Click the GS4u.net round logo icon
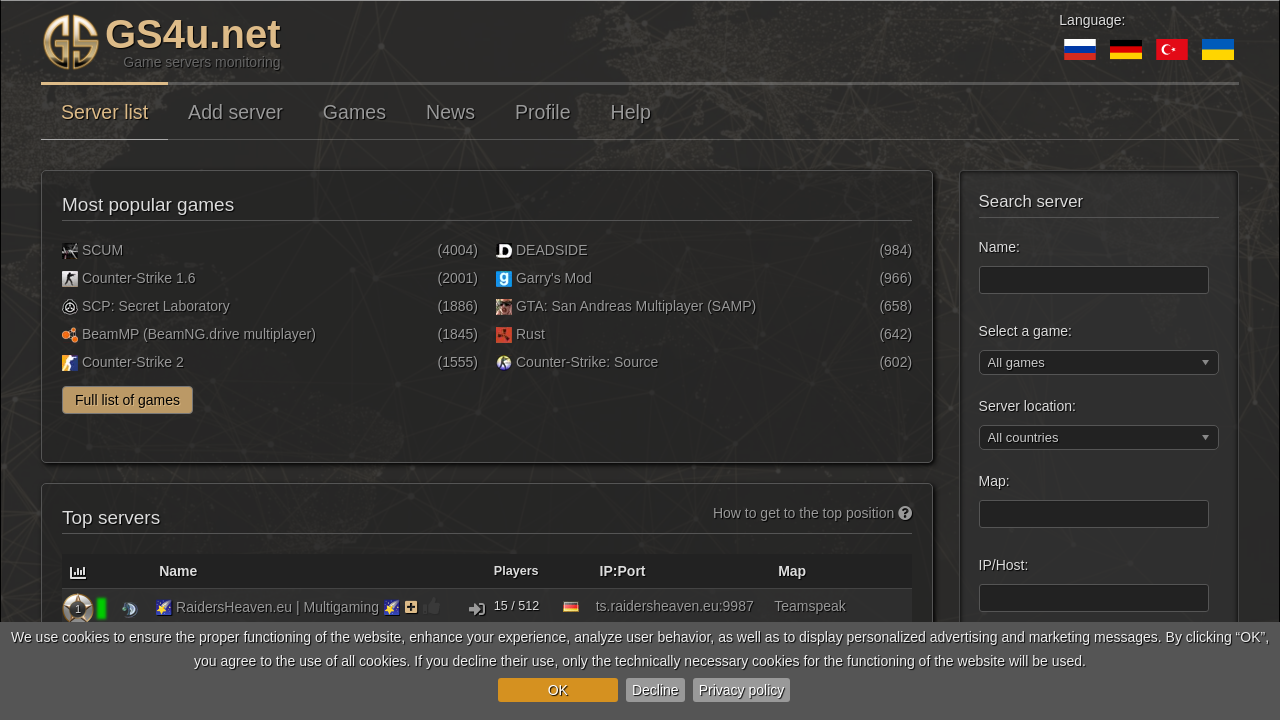 click(71, 42)
